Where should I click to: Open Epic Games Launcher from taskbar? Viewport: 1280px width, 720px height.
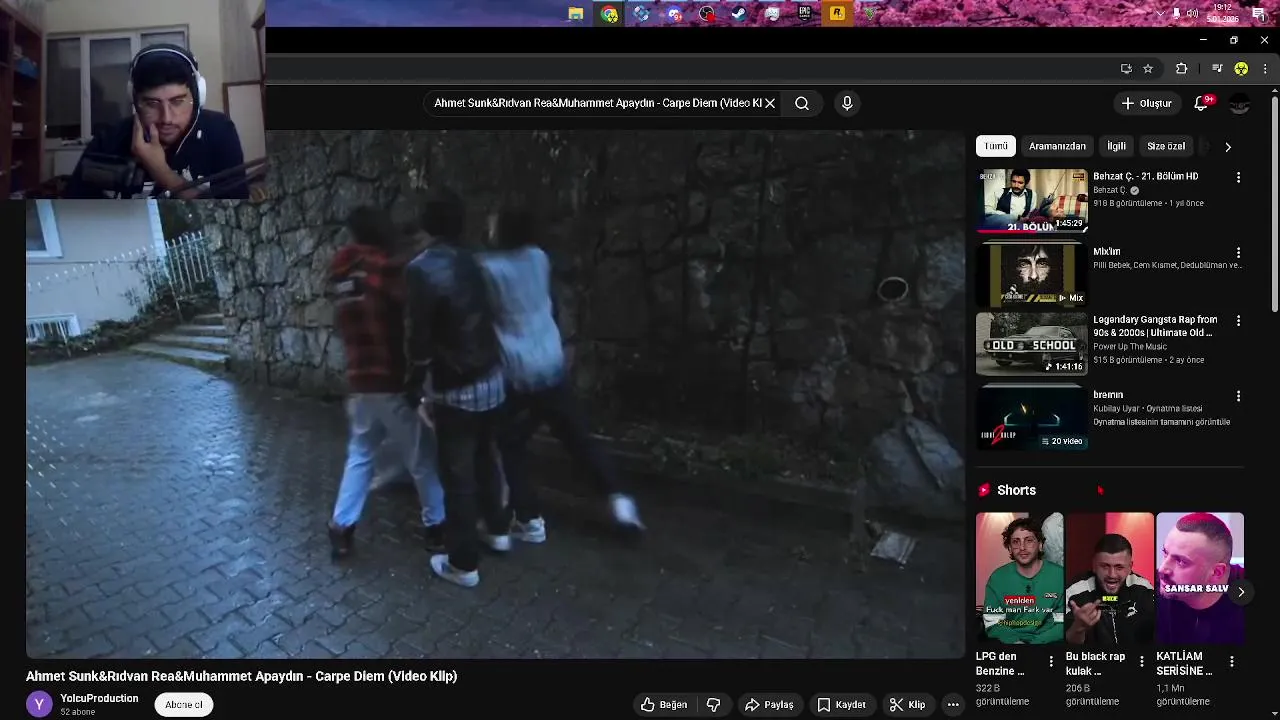(804, 13)
